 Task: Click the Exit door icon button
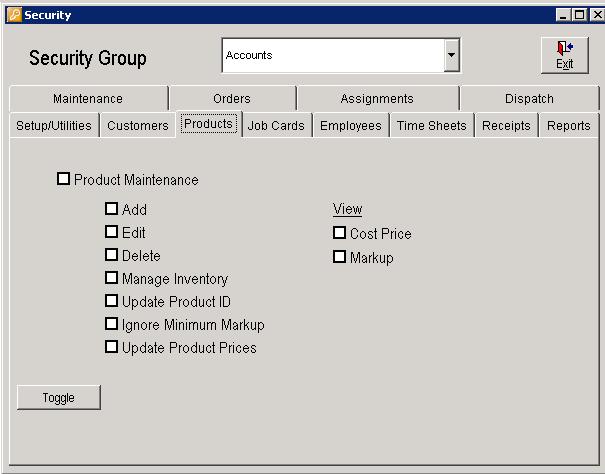[564, 55]
